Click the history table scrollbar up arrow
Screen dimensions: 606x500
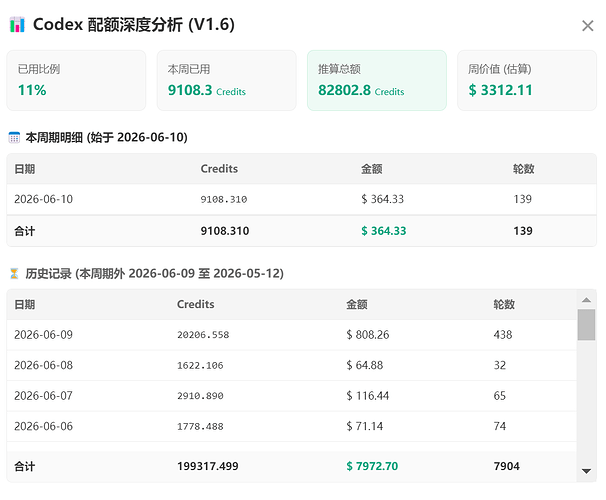pos(586,300)
